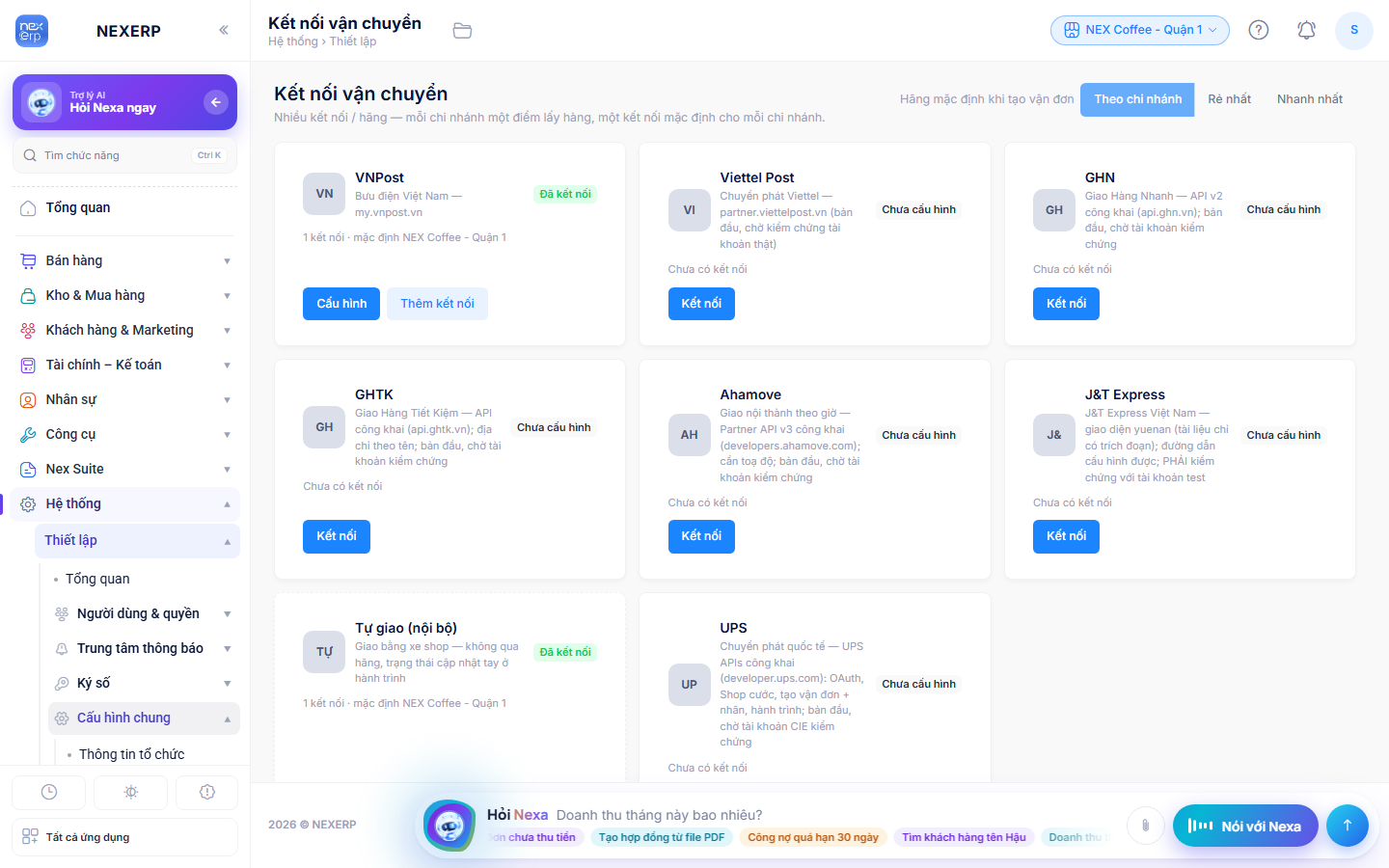Click the attachment paperclip icon in Nexa bar

click(1145, 825)
